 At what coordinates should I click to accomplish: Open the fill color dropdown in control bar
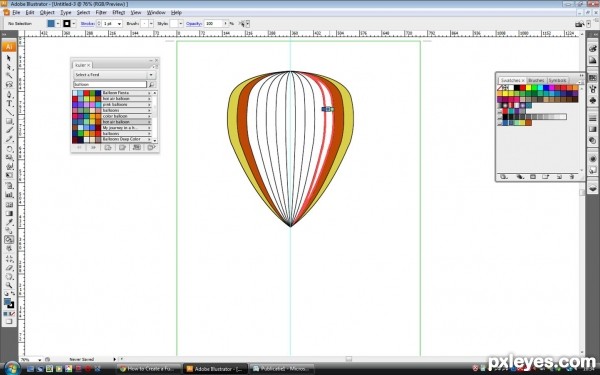pyautogui.click(x=58, y=24)
